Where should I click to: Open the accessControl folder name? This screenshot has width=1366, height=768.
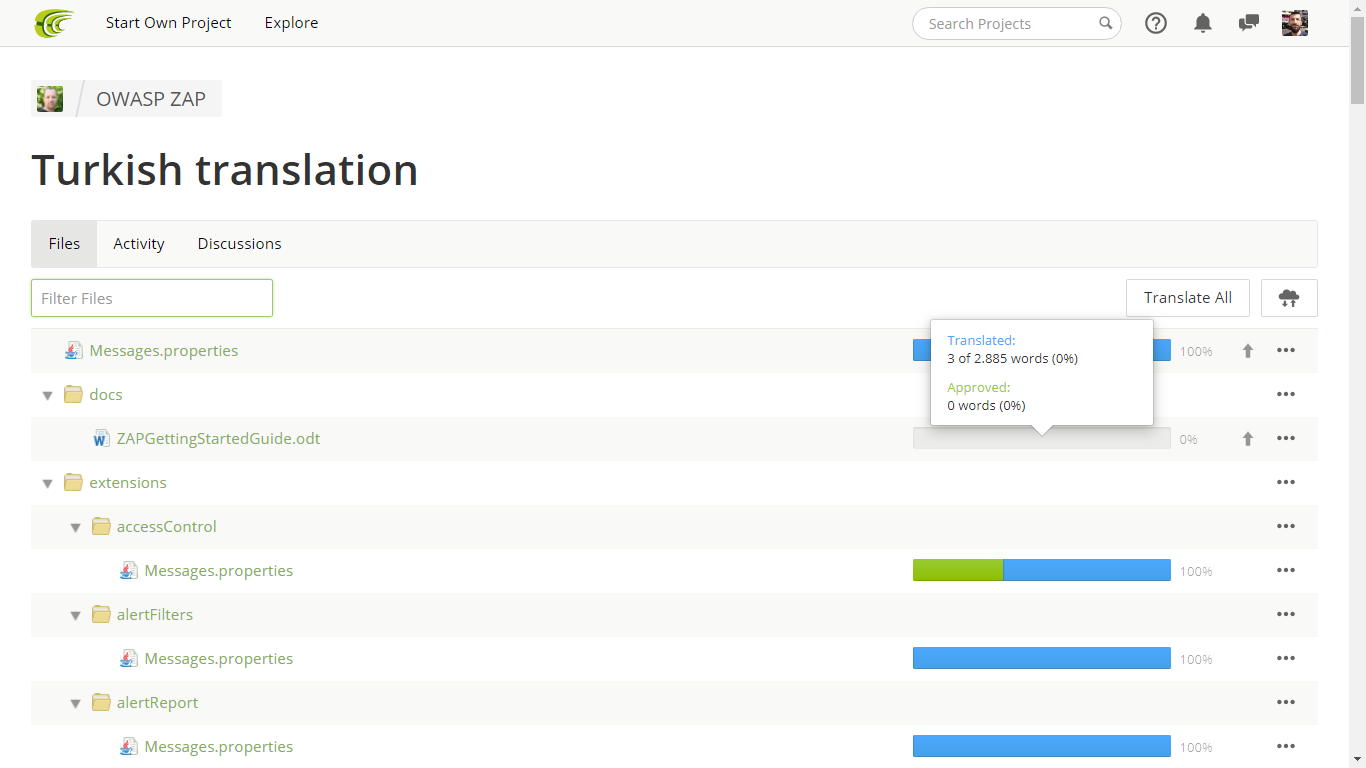167,527
